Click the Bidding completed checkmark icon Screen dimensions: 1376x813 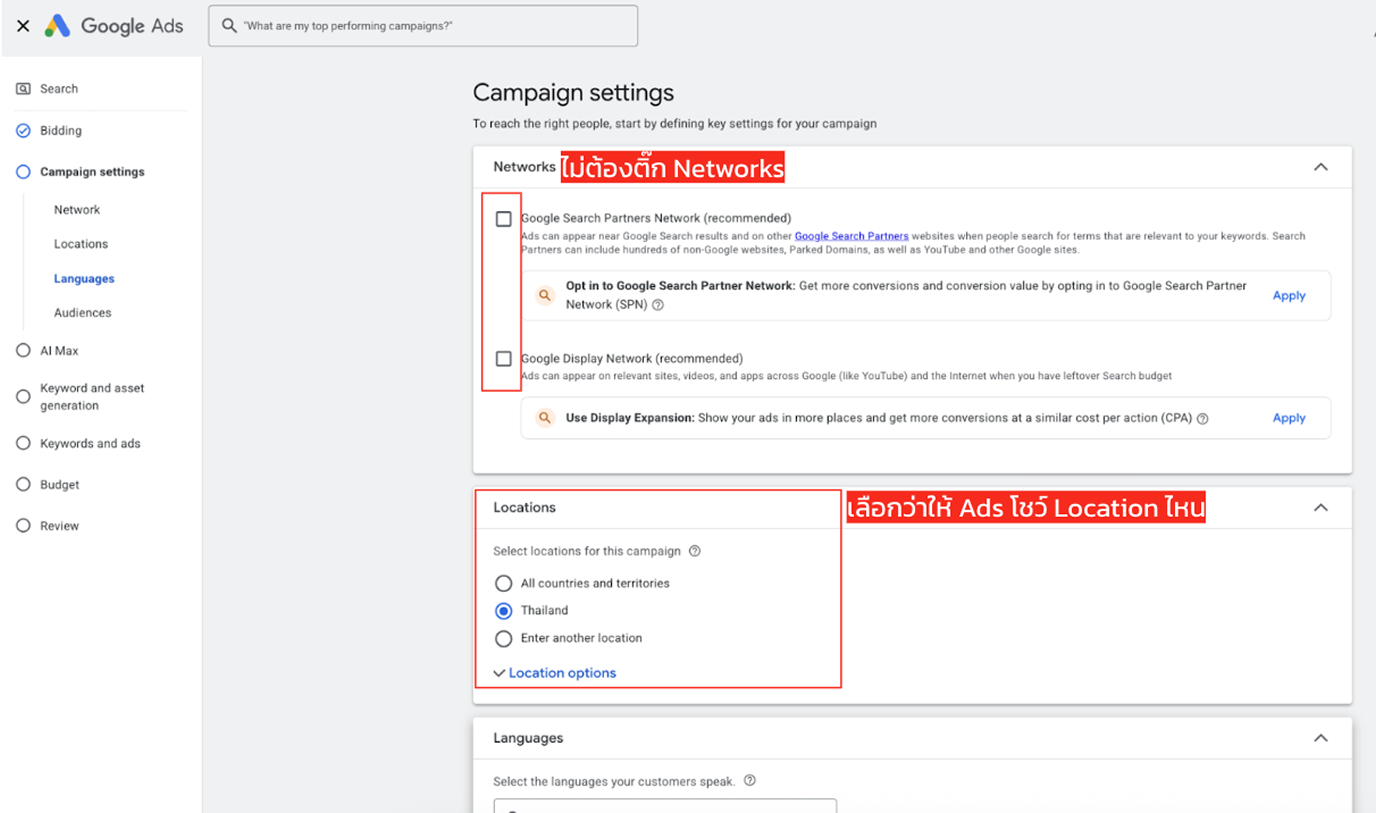[x=23, y=131]
